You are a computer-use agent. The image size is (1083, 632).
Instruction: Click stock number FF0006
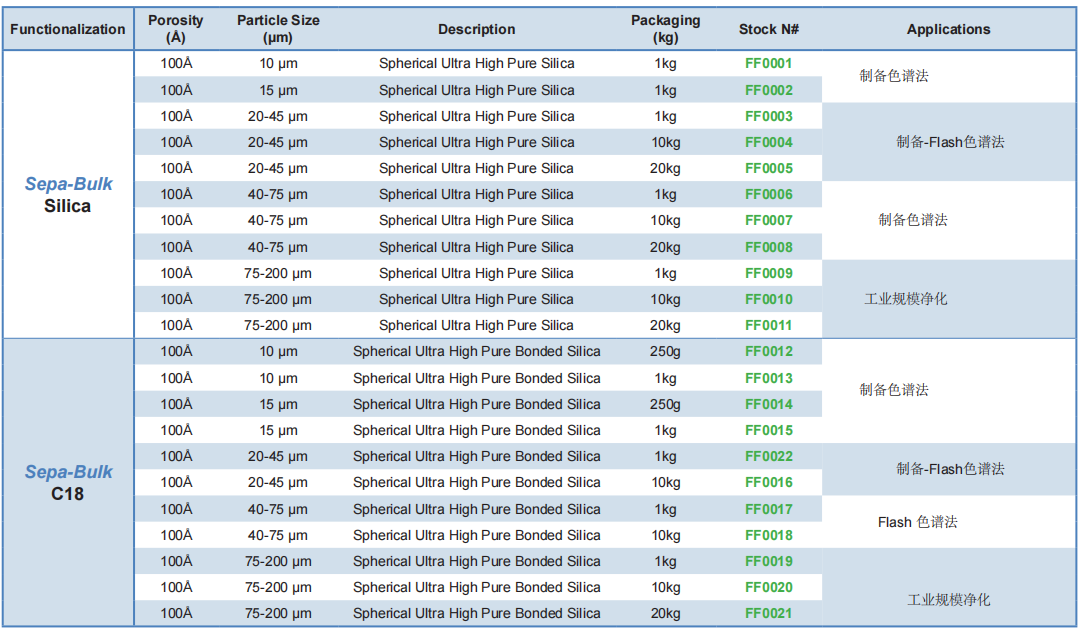pyautogui.click(x=768, y=195)
